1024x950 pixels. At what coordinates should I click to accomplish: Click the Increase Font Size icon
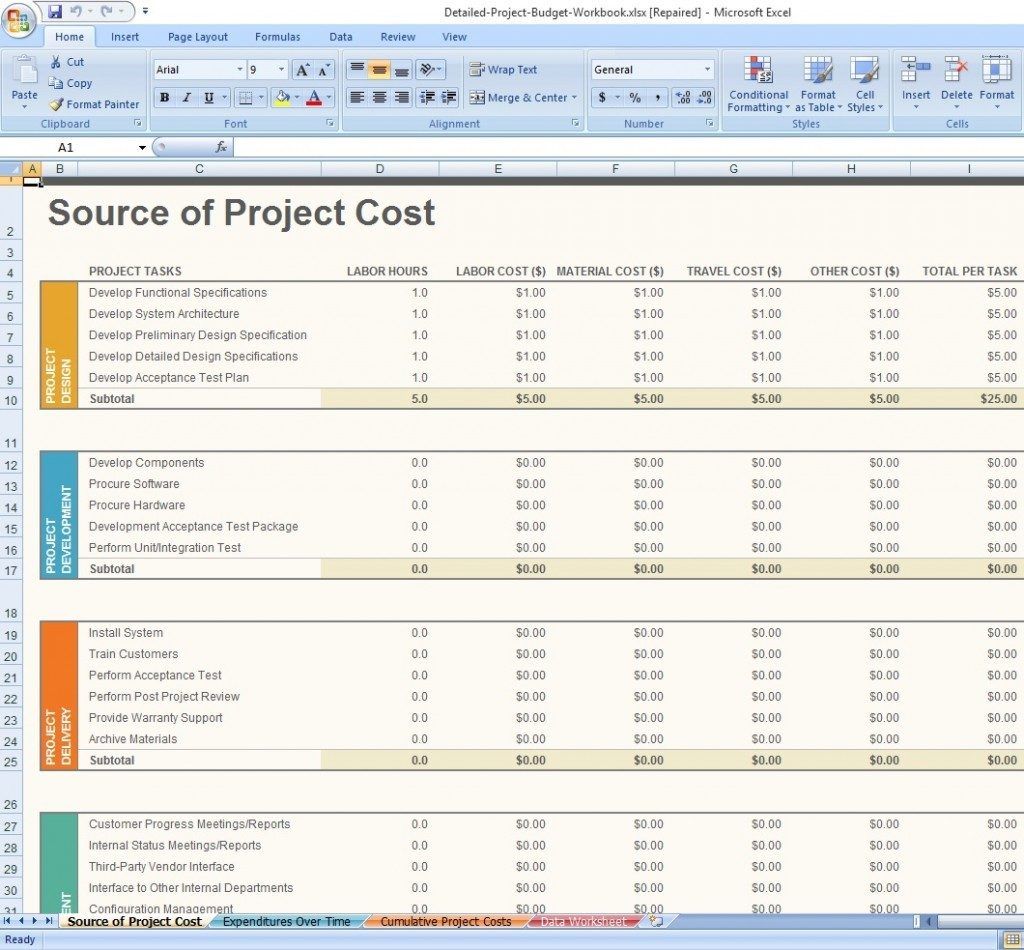302,70
